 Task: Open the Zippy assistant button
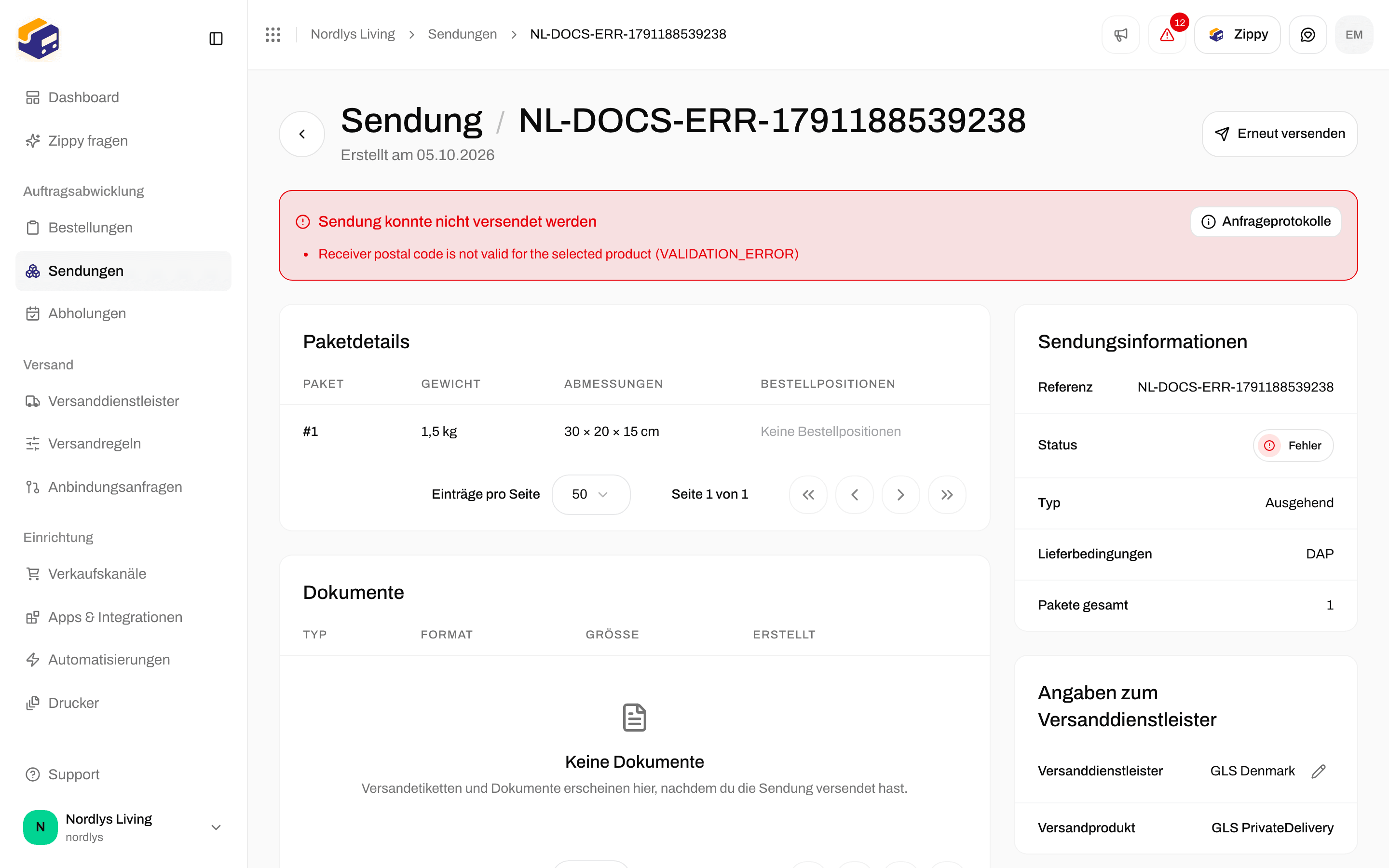[x=1238, y=34]
